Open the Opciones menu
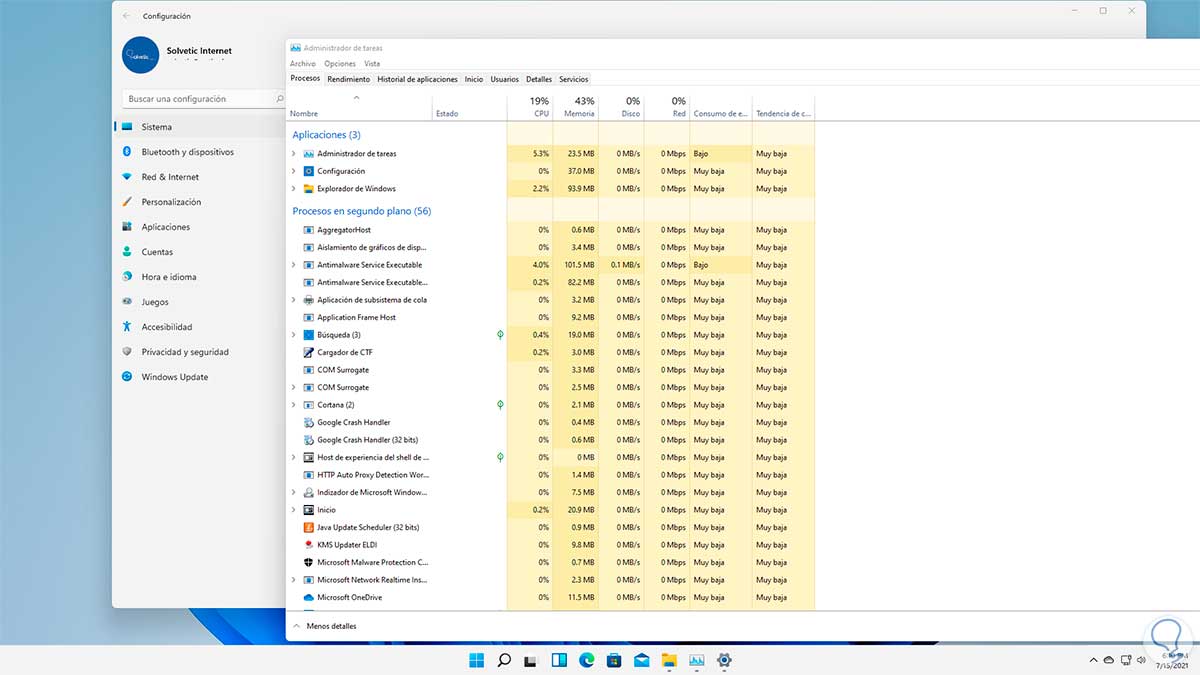 [x=340, y=64]
